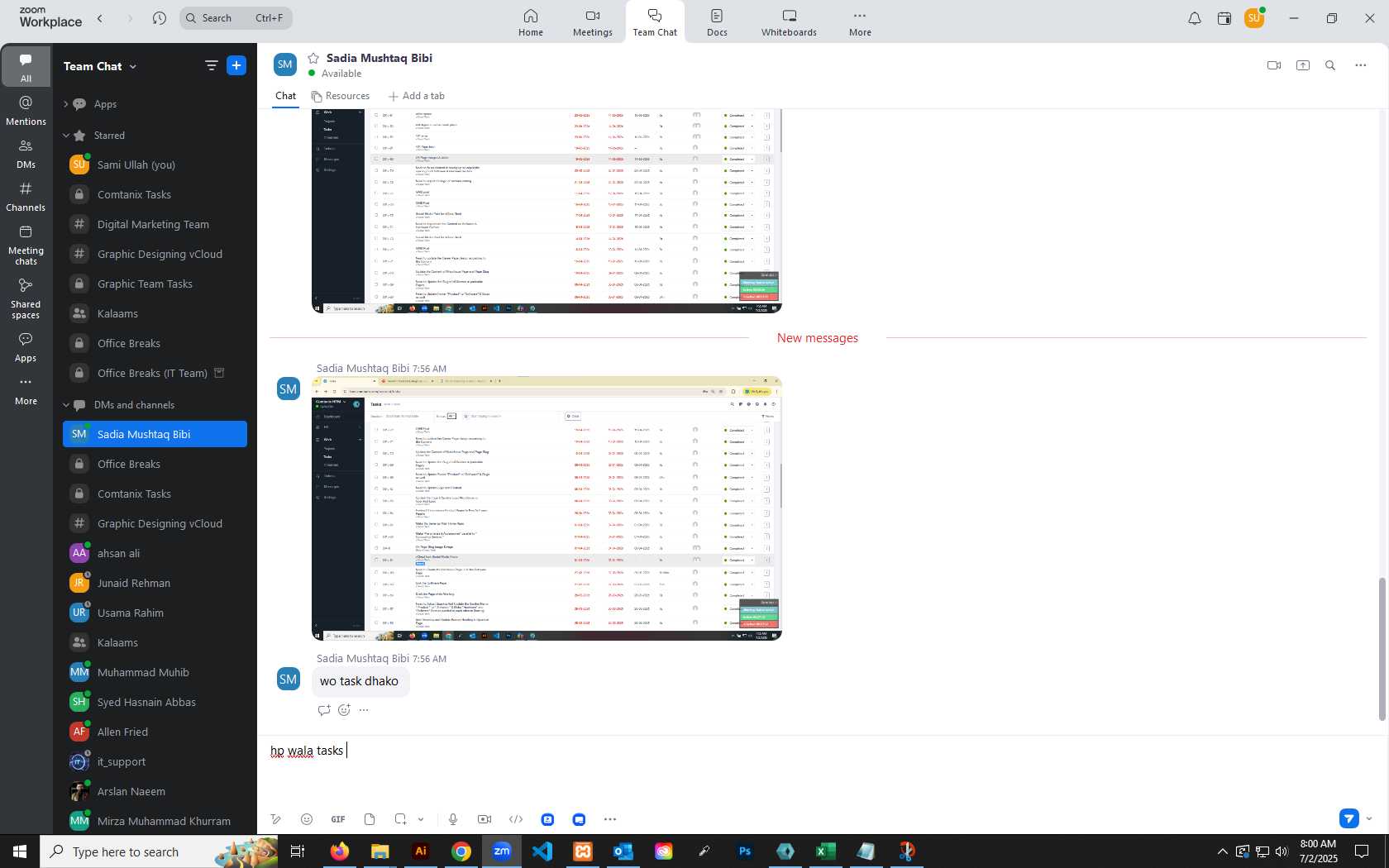Open the Muhammad Muhib chat
Screen dimensions: 1389x868
click(155, 672)
